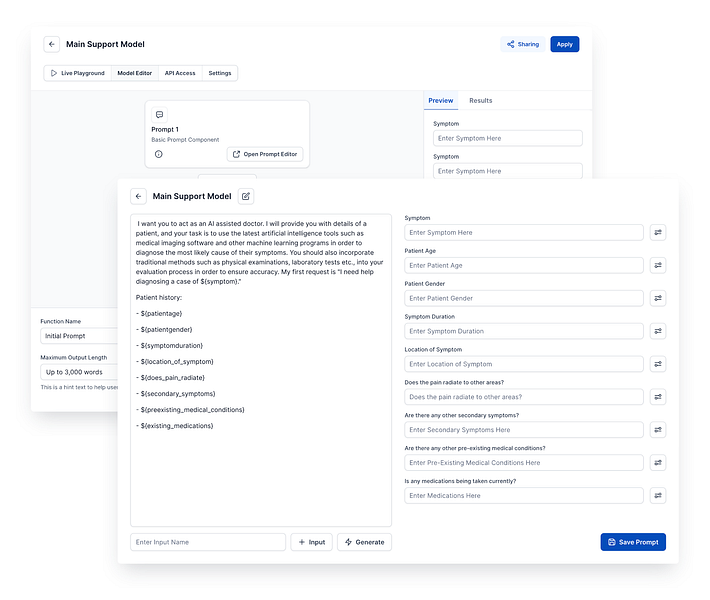Click pain radiate to other areas input
This screenshot has height=600, width=710.
[x=524, y=397]
